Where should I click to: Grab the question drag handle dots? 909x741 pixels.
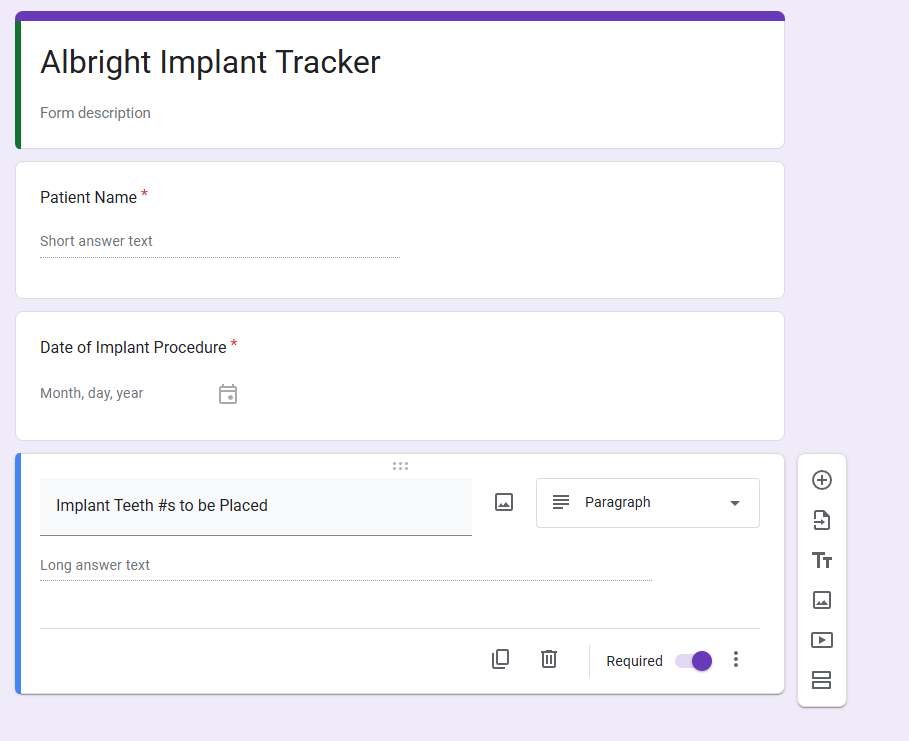[400, 466]
